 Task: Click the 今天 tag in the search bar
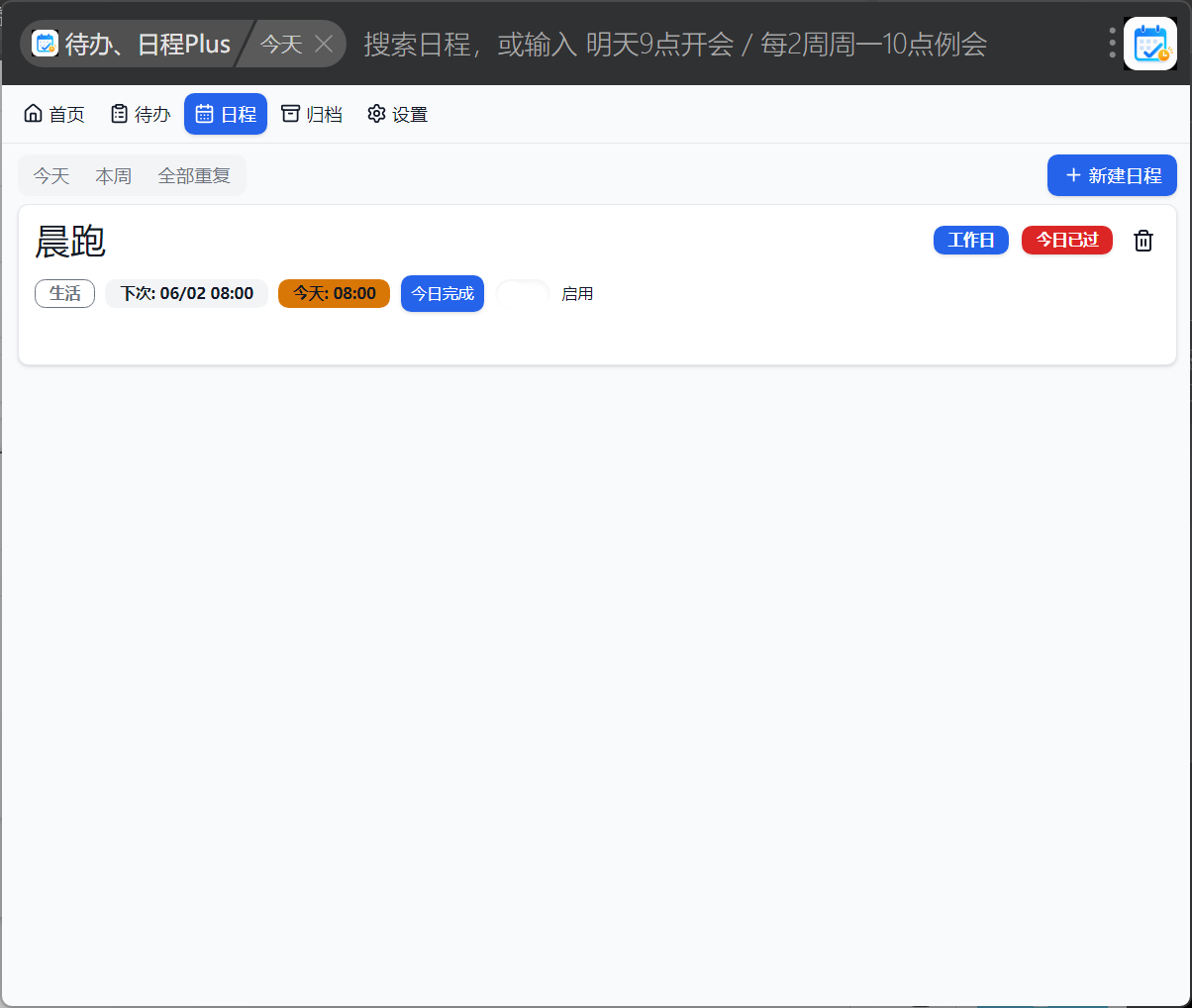coord(281,44)
